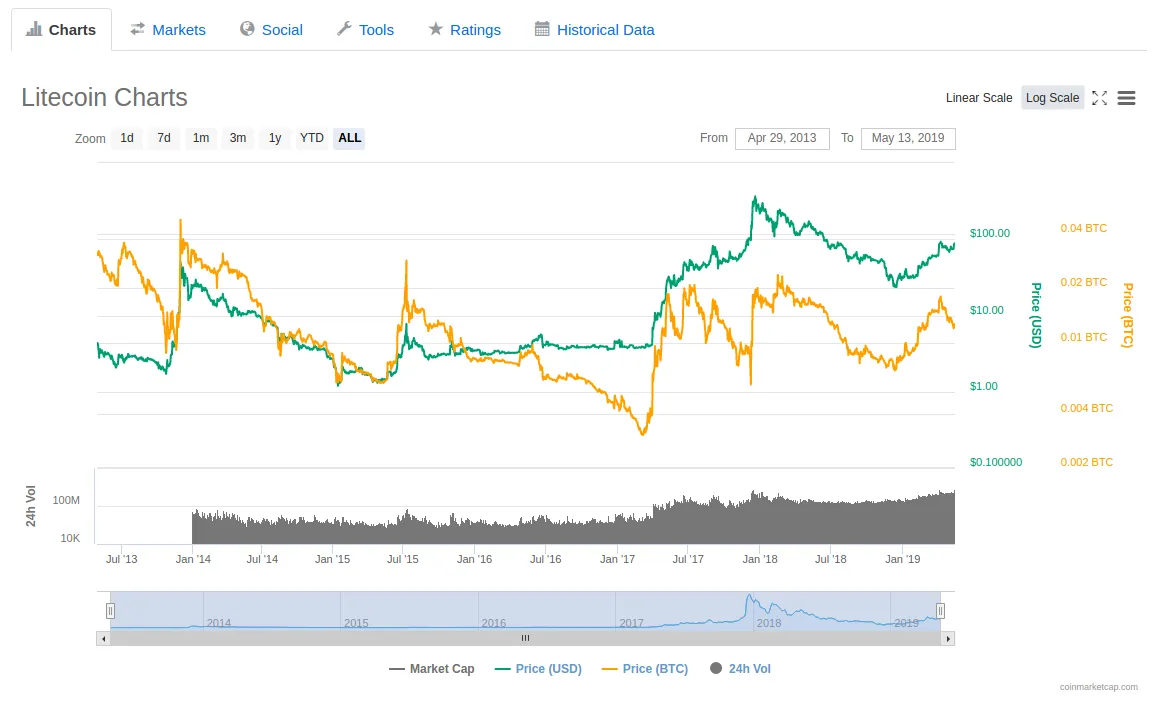Open the Ratings tab
The image size is (1164, 710).
point(465,30)
